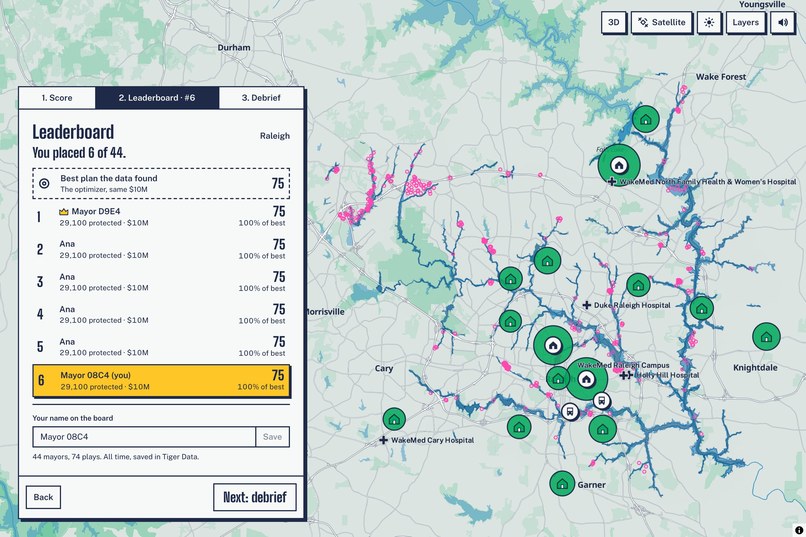Switch the map to Satellite imagery

[662, 23]
